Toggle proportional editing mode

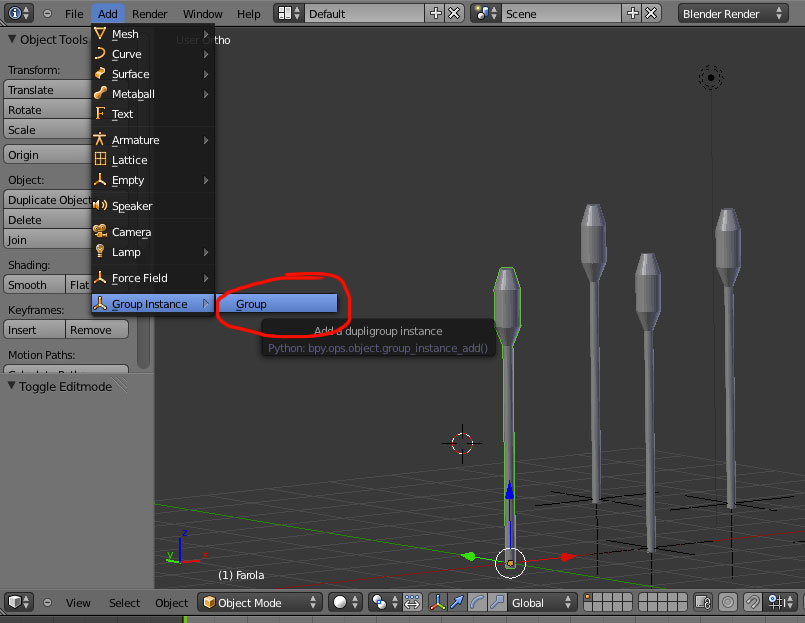coord(727,602)
